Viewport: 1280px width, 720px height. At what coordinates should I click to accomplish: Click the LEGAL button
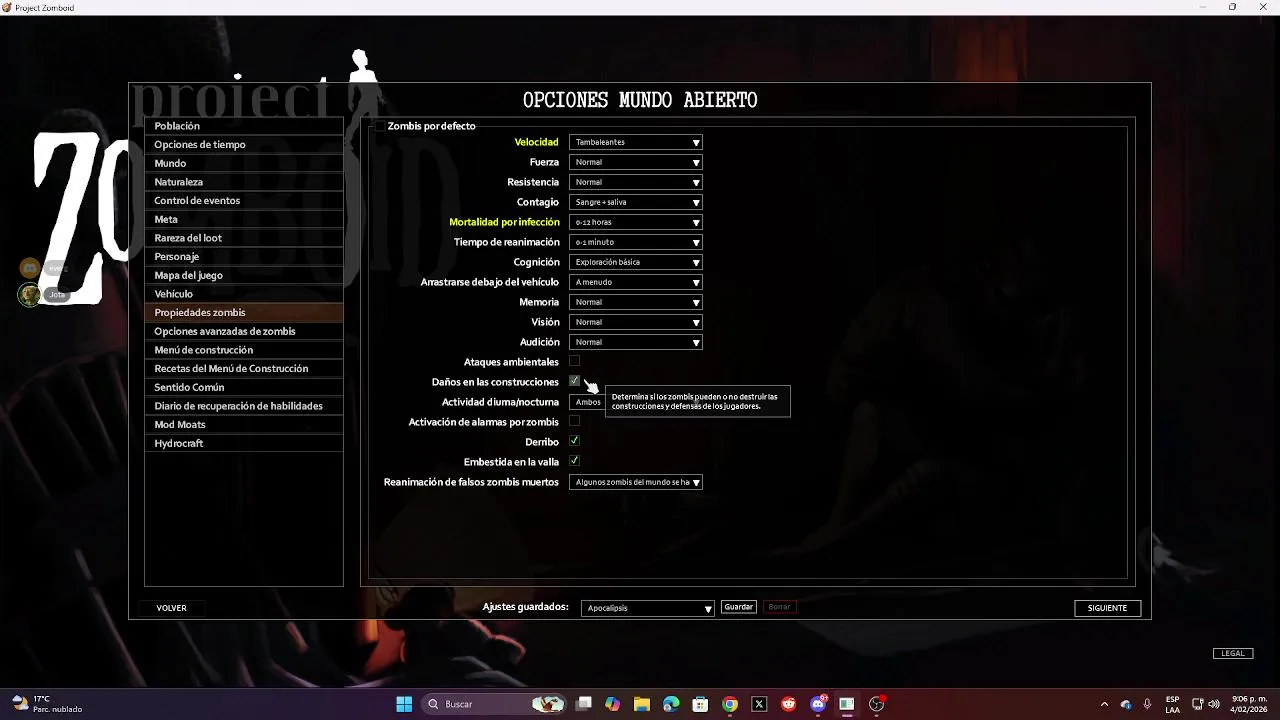1233,653
